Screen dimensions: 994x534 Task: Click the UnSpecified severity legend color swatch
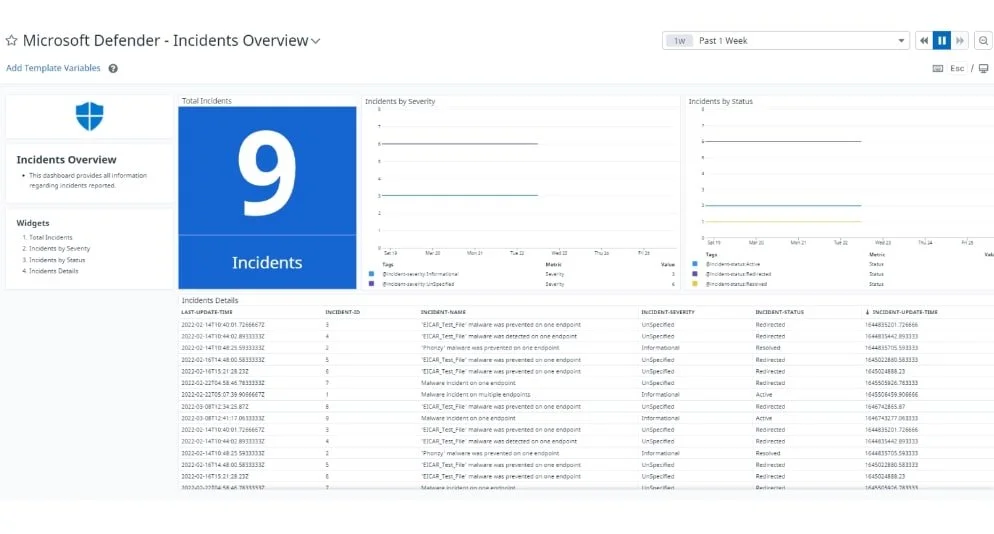point(371,284)
